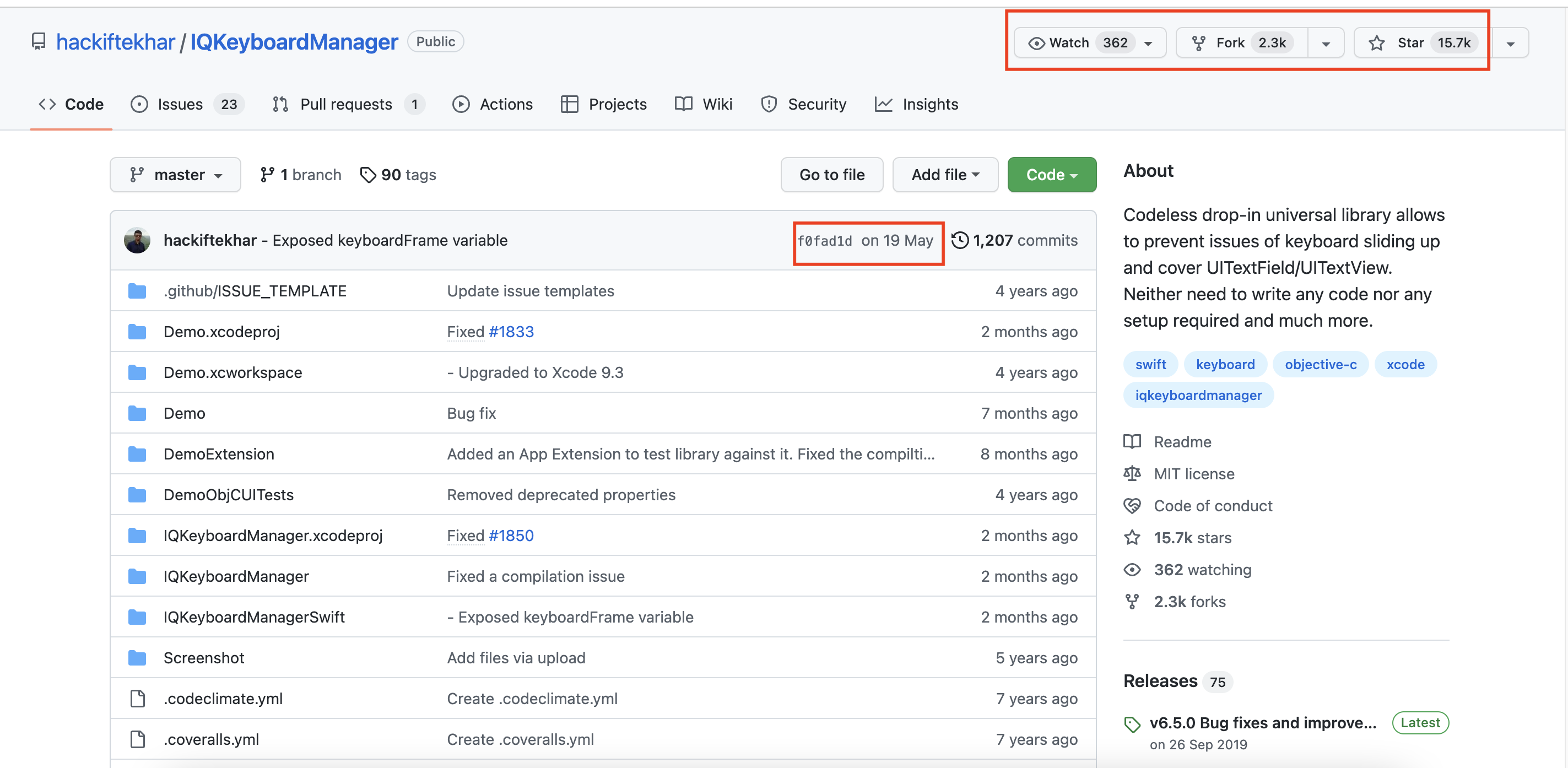Screen dimensions: 1568x768
Task: Expand the master branch selector
Action: click(x=175, y=175)
